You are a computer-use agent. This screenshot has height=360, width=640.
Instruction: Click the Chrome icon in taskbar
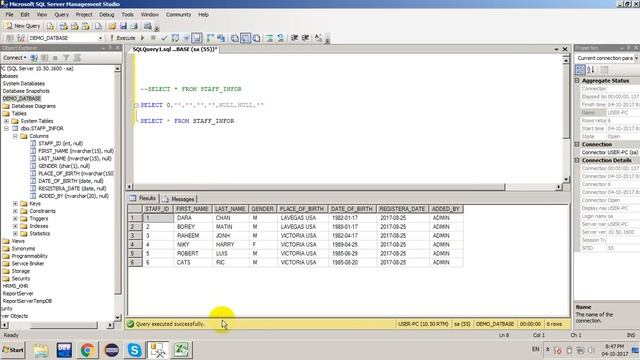[x=87, y=350]
